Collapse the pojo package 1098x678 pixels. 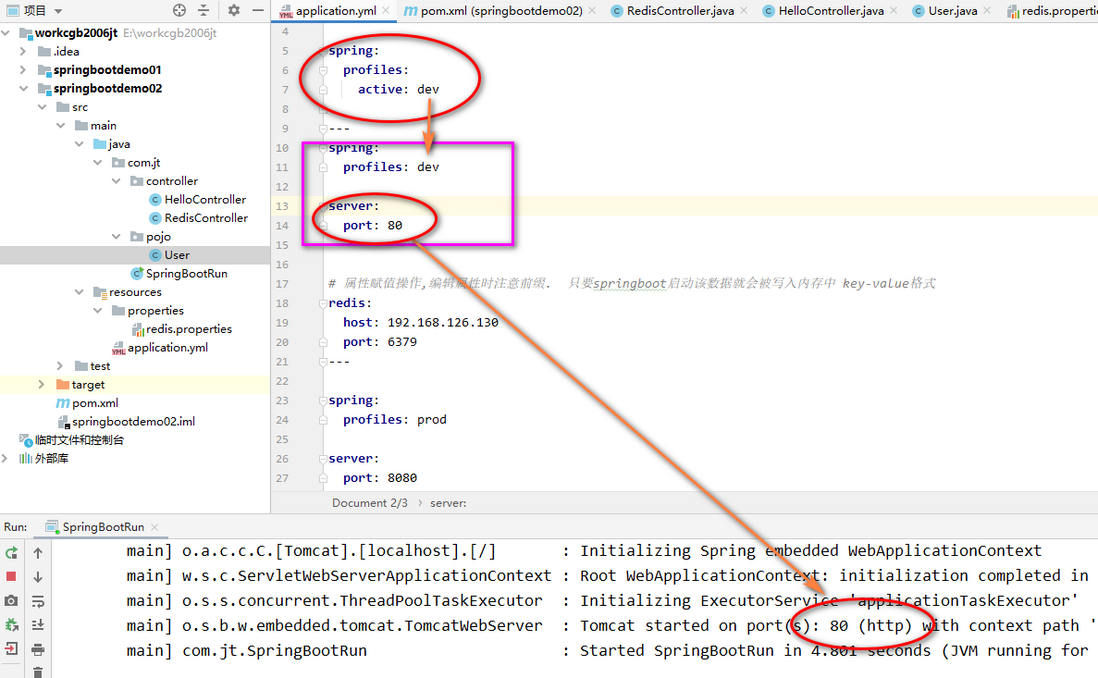tap(116, 236)
